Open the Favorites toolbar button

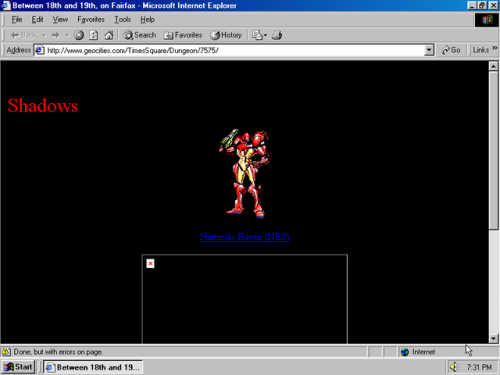coord(183,35)
